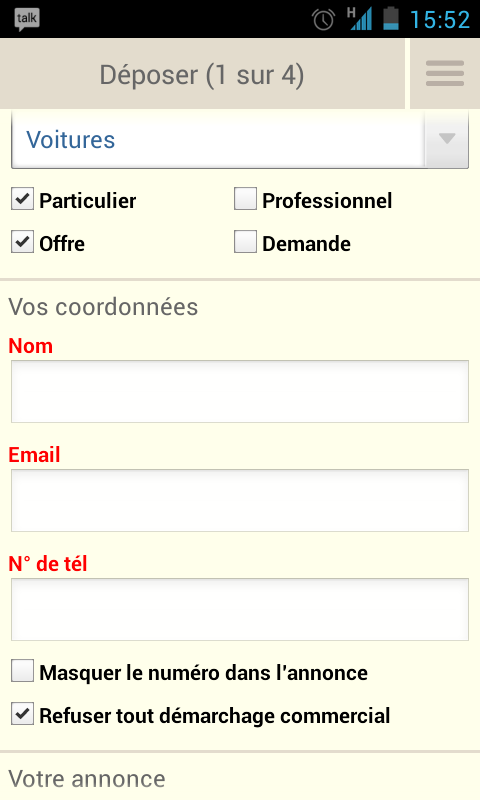Uncheck the Particulier checkbox
Image resolution: width=480 pixels, height=800 pixels.
point(22,199)
